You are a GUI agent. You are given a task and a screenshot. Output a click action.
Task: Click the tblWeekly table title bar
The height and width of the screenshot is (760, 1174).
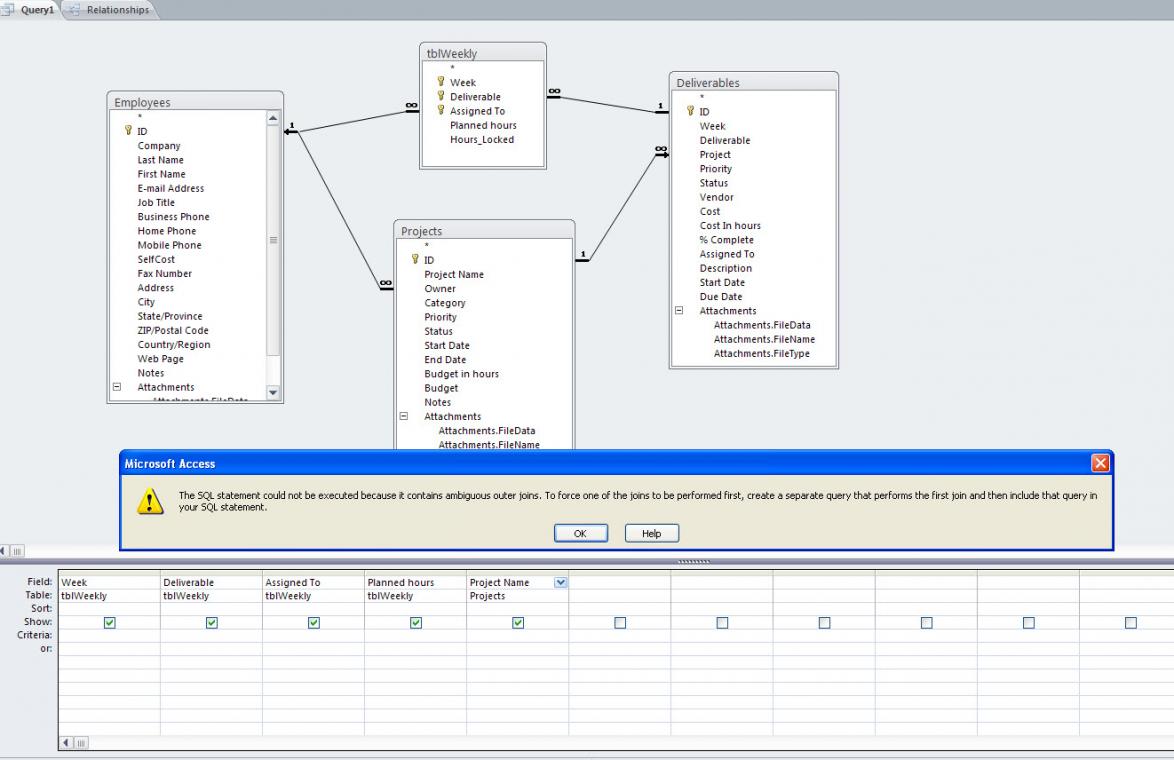coord(483,53)
